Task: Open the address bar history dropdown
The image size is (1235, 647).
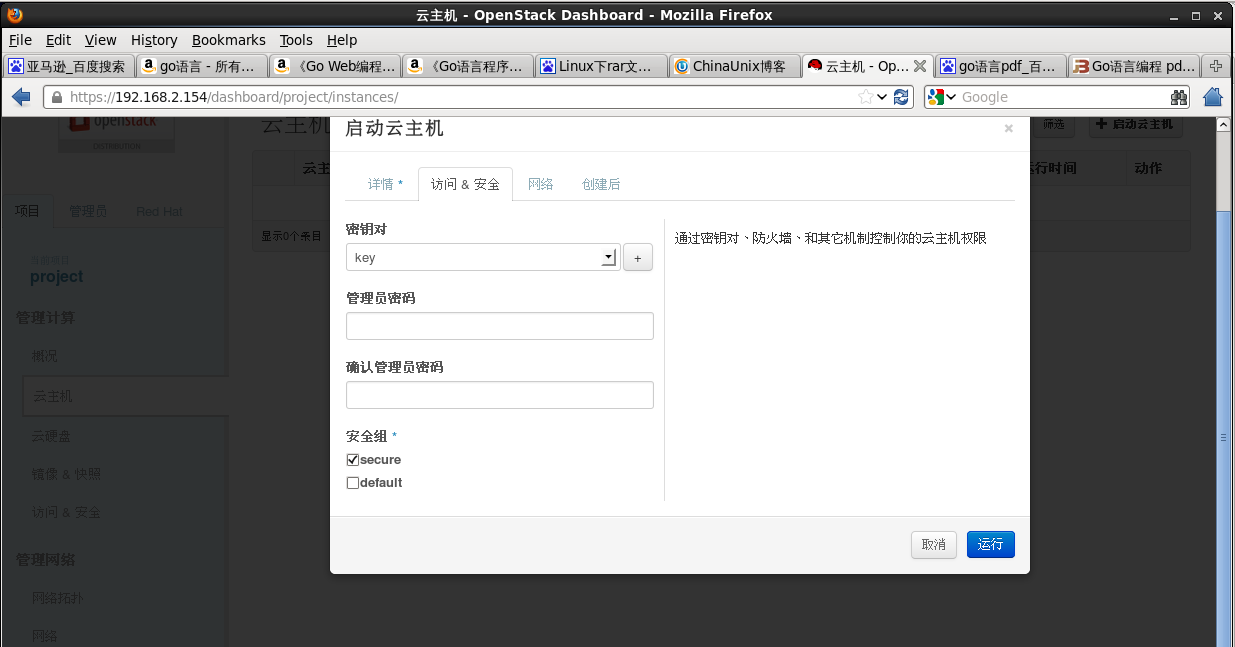Action: pos(880,96)
